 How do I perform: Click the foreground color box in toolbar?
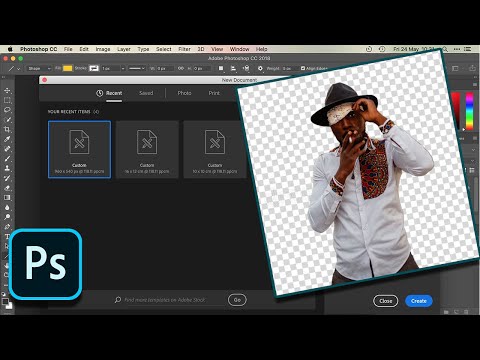5,301
